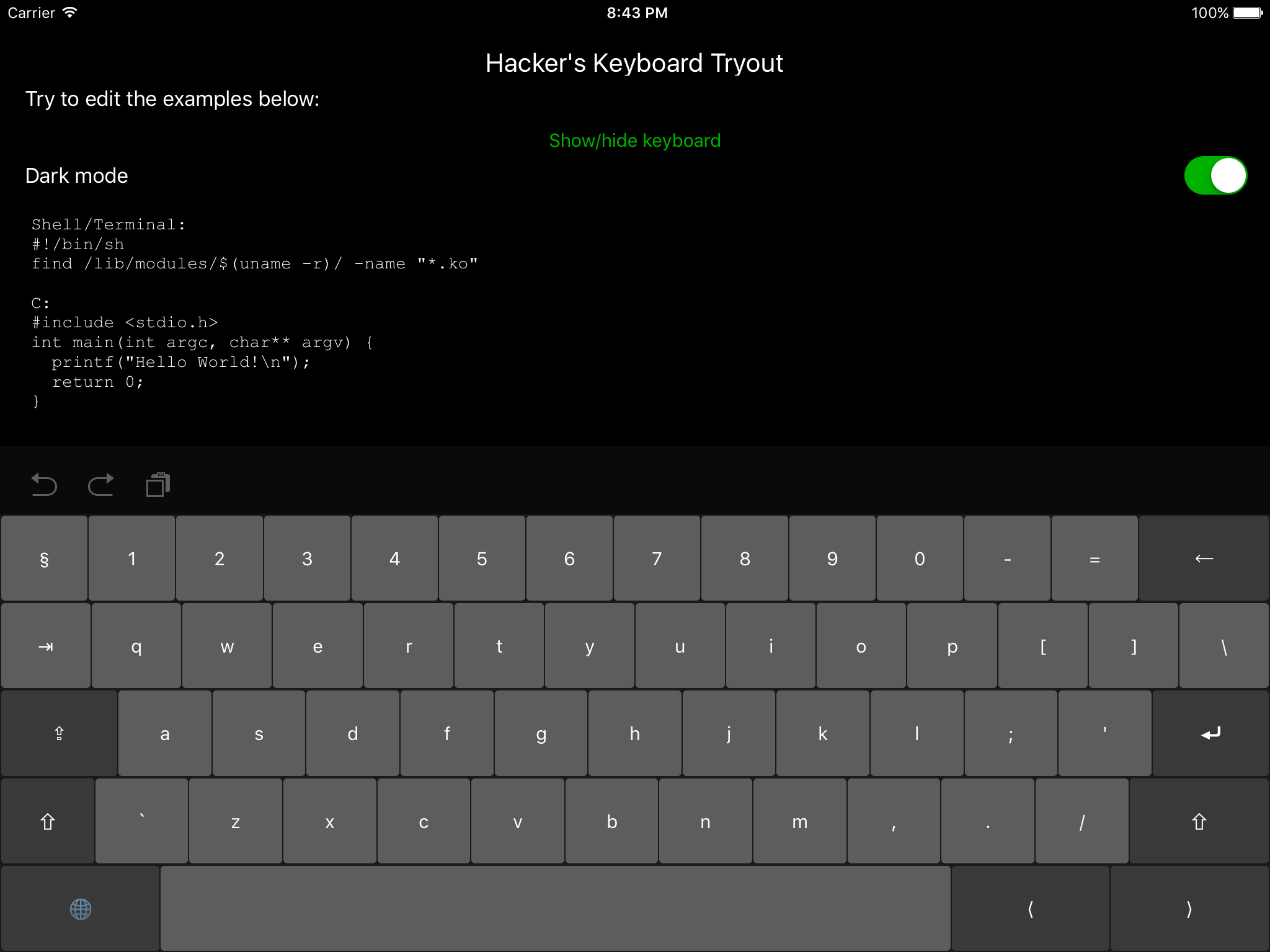Tap the paste clipboard icon
Viewport: 1270px width, 952px height.
pos(158,485)
